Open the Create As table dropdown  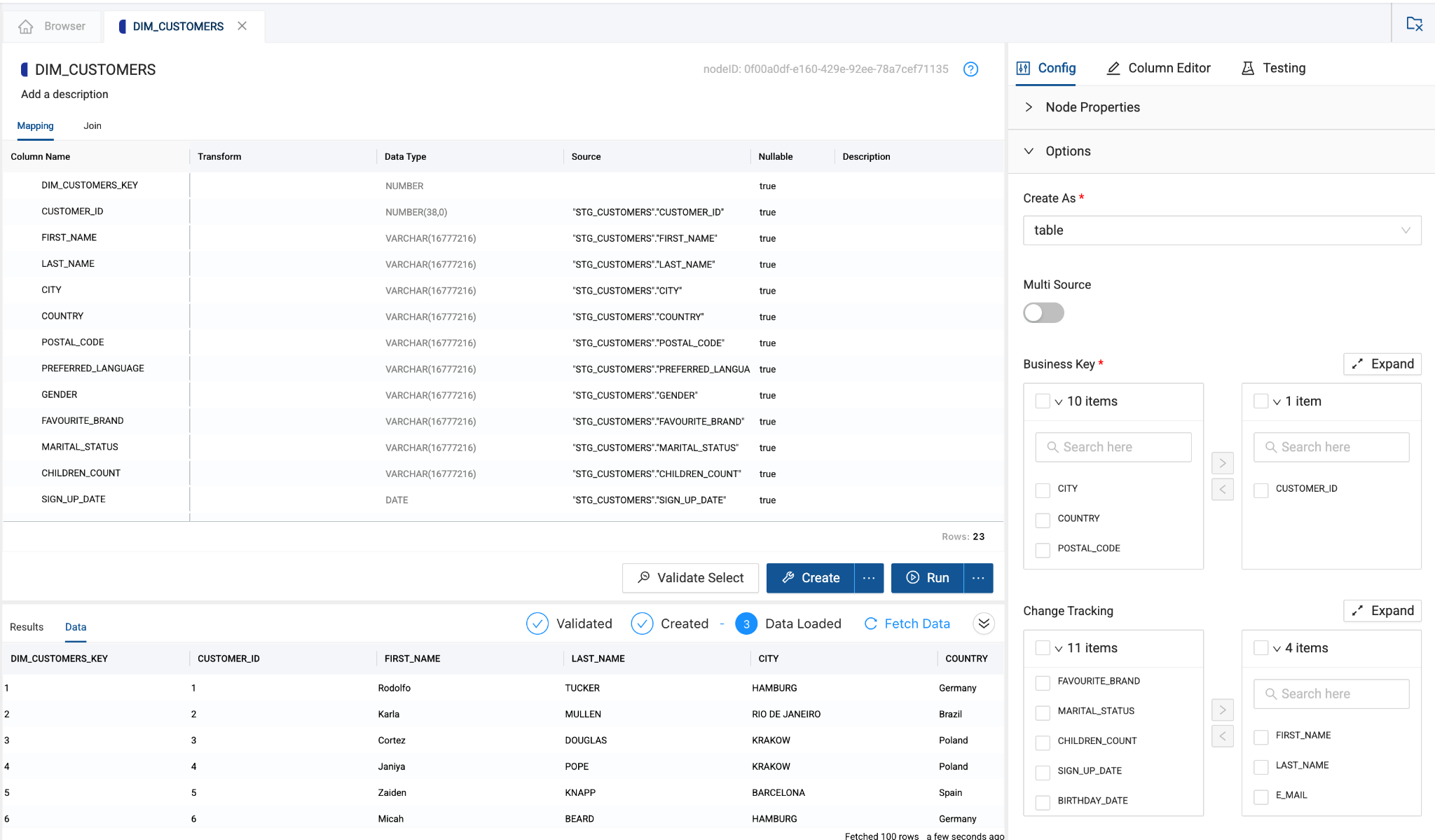coord(1222,230)
